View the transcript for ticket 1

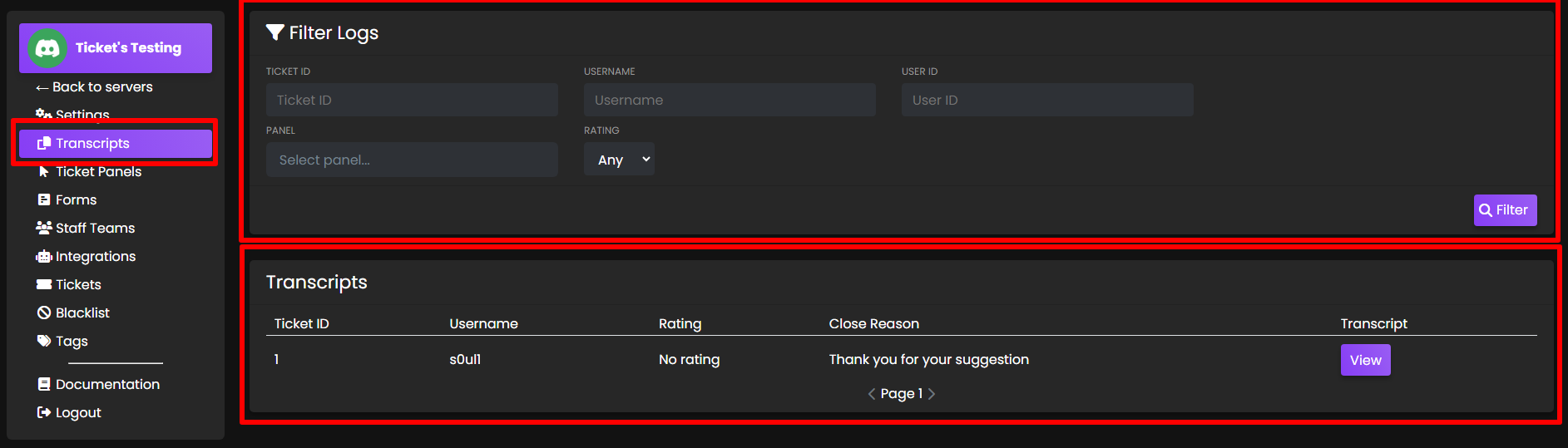pyautogui.click(x=1365, y=360)
